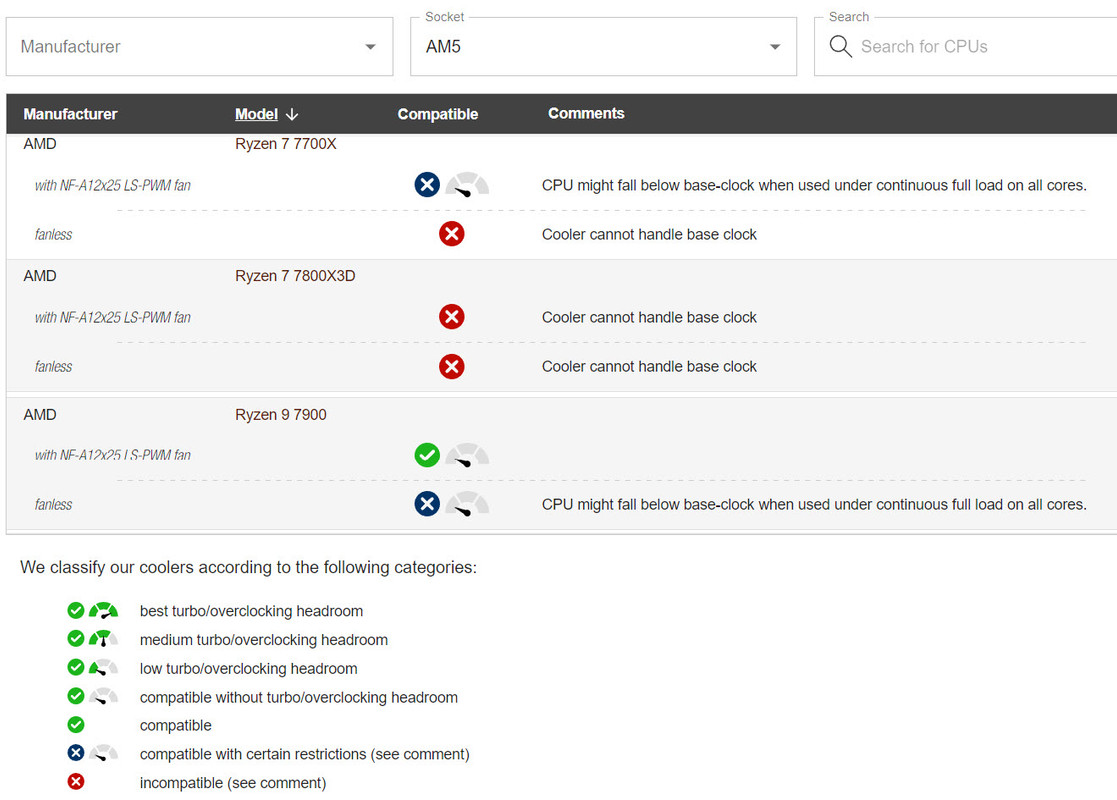Click 7700X fanless 'Cooler cannot handle base clock'

pyautogui.click(x=649, y=234)
